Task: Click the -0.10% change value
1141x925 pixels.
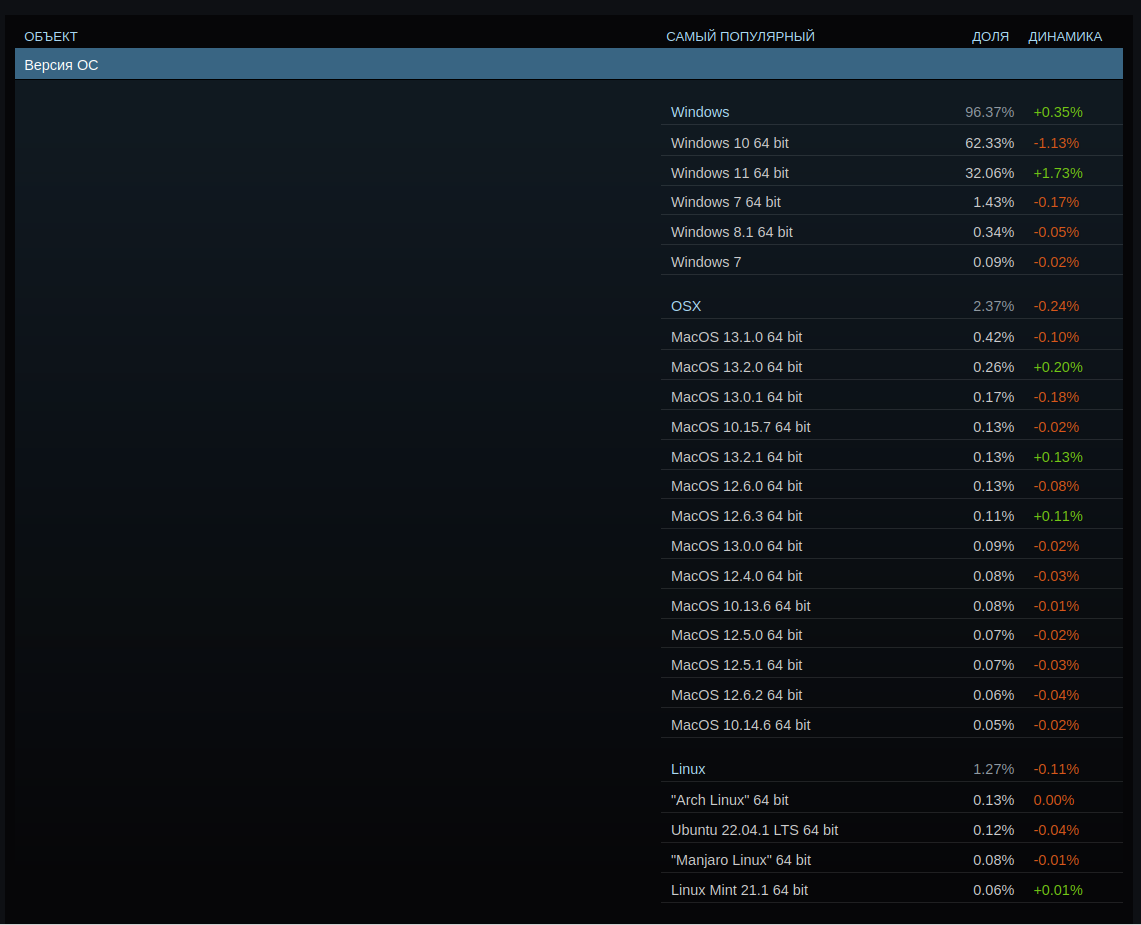Action: pos(1056,337)
